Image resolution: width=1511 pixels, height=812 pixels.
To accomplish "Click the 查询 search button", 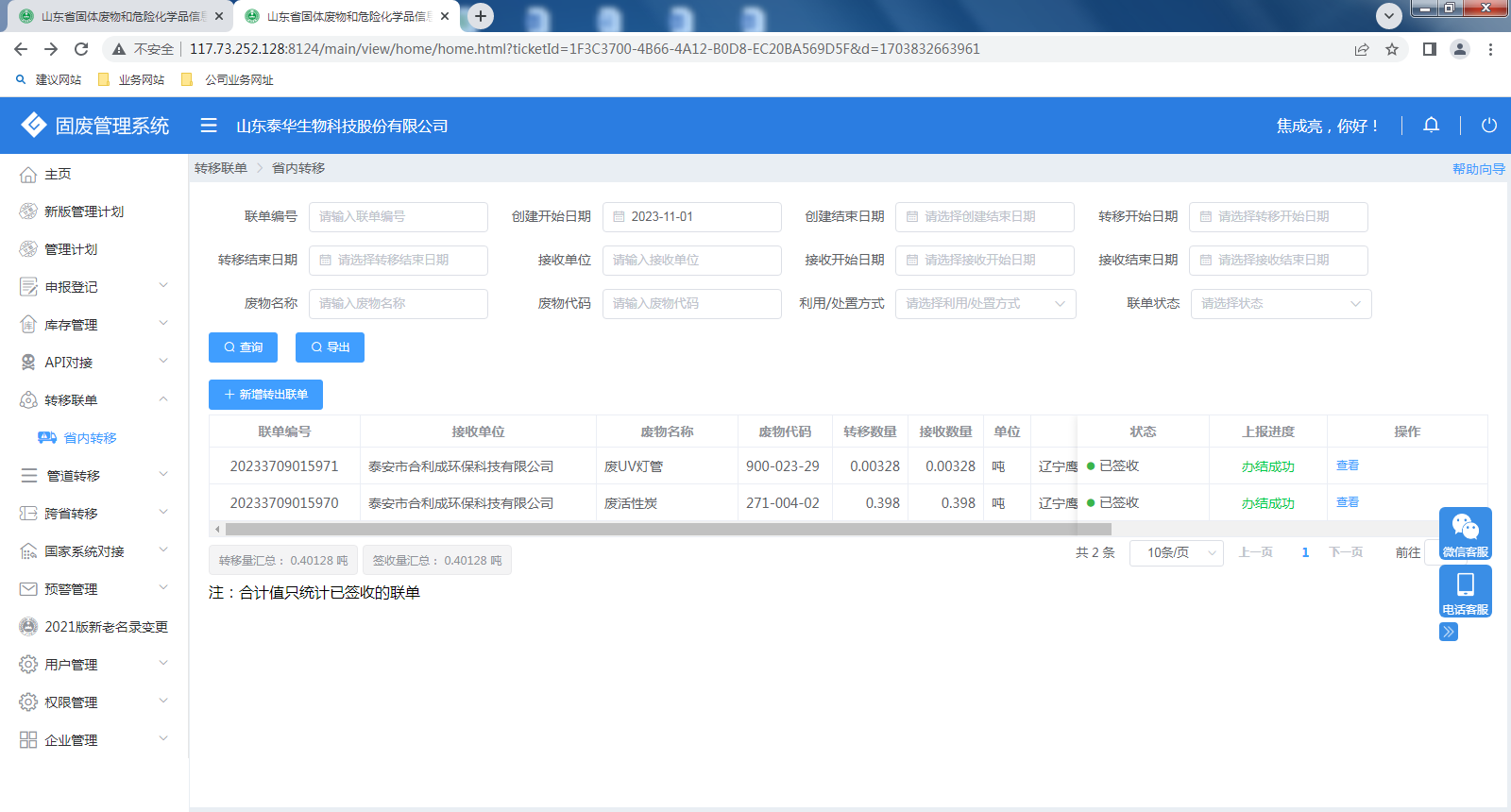I will (243, 347).
